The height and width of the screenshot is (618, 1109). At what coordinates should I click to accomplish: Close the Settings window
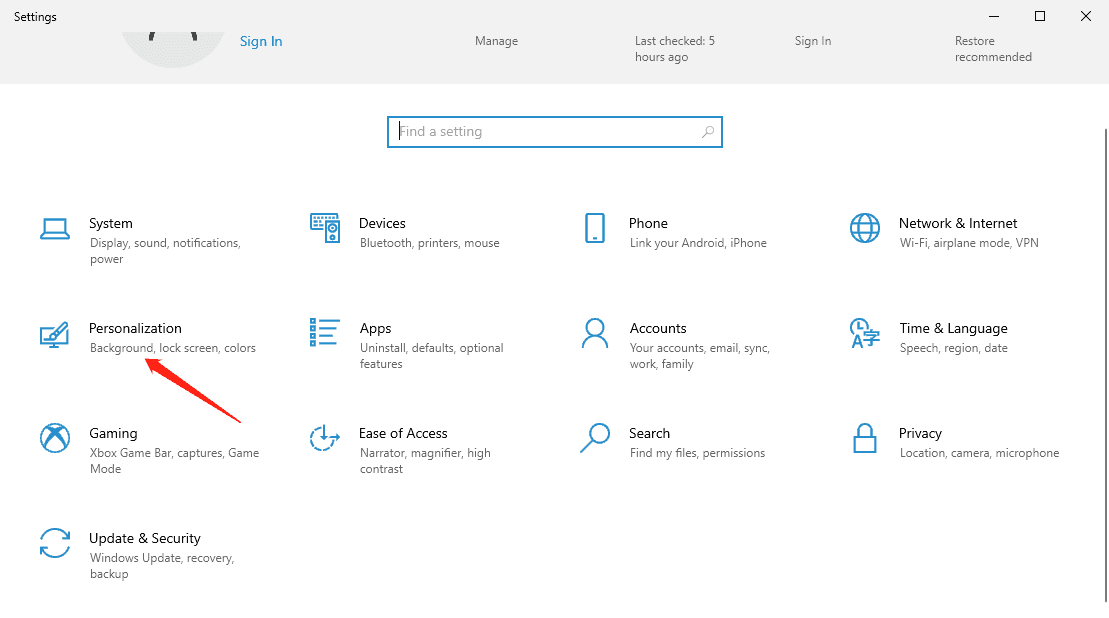click(1086, 16)
